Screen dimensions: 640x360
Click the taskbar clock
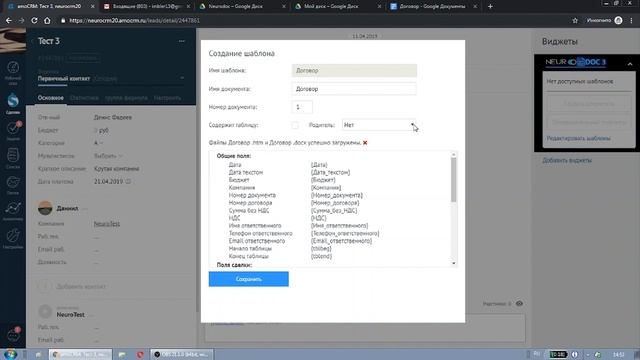[618, 354]
